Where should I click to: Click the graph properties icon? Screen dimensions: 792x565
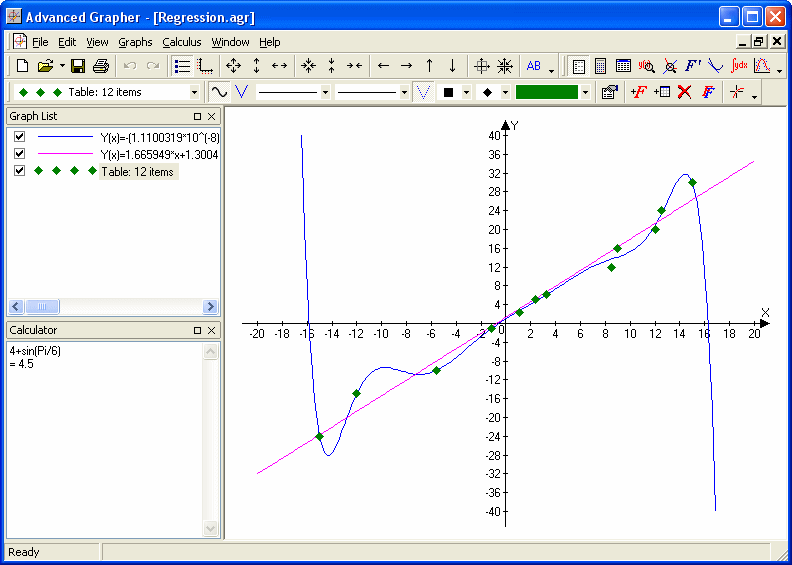point(609,92)
